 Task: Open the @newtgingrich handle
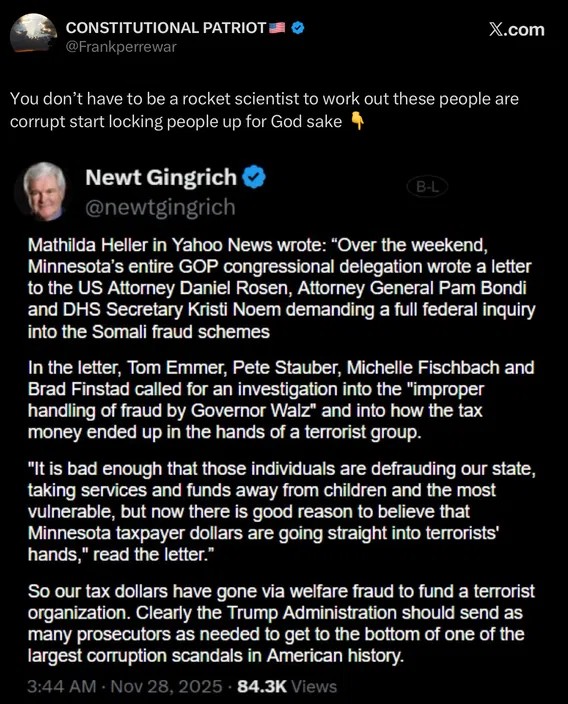[x=160, y=207]
